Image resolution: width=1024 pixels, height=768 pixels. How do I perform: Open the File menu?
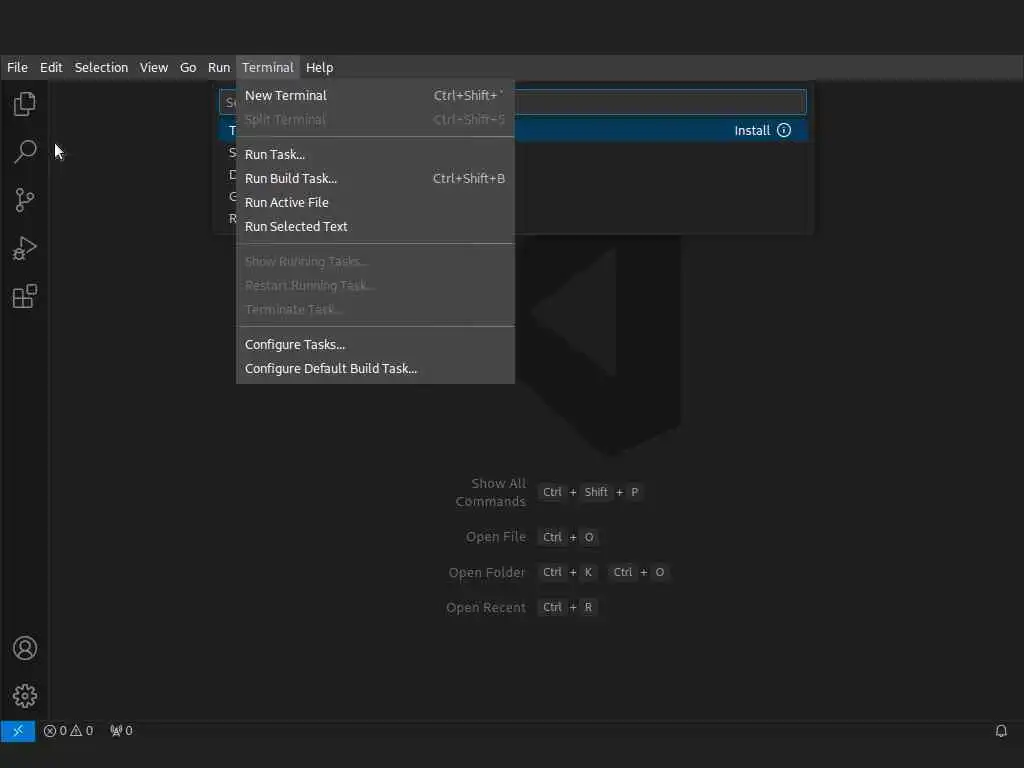pyautogui.click(x=18, y=67)
